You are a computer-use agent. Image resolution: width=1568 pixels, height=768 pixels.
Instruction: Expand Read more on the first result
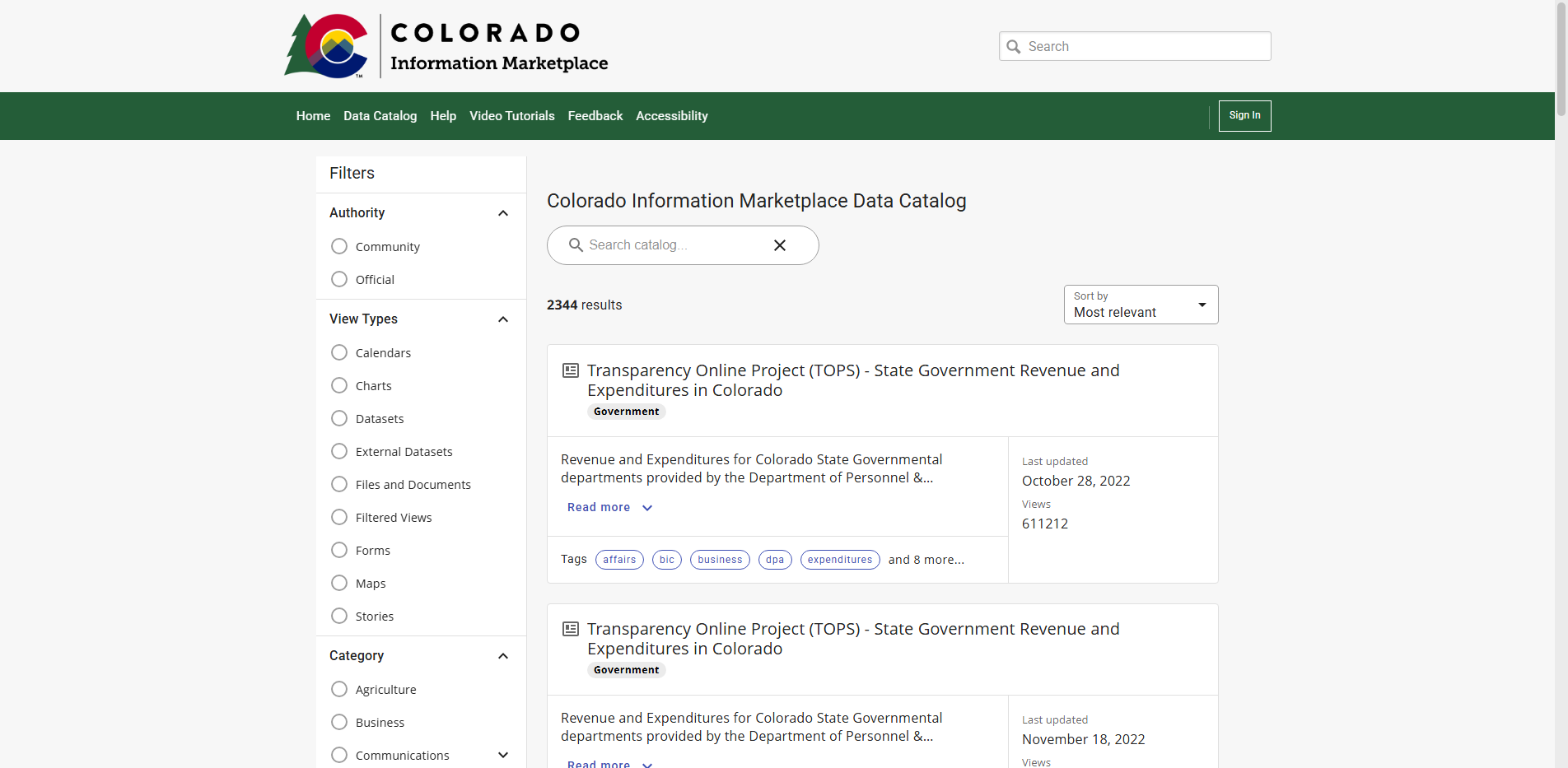click(609, 507)
